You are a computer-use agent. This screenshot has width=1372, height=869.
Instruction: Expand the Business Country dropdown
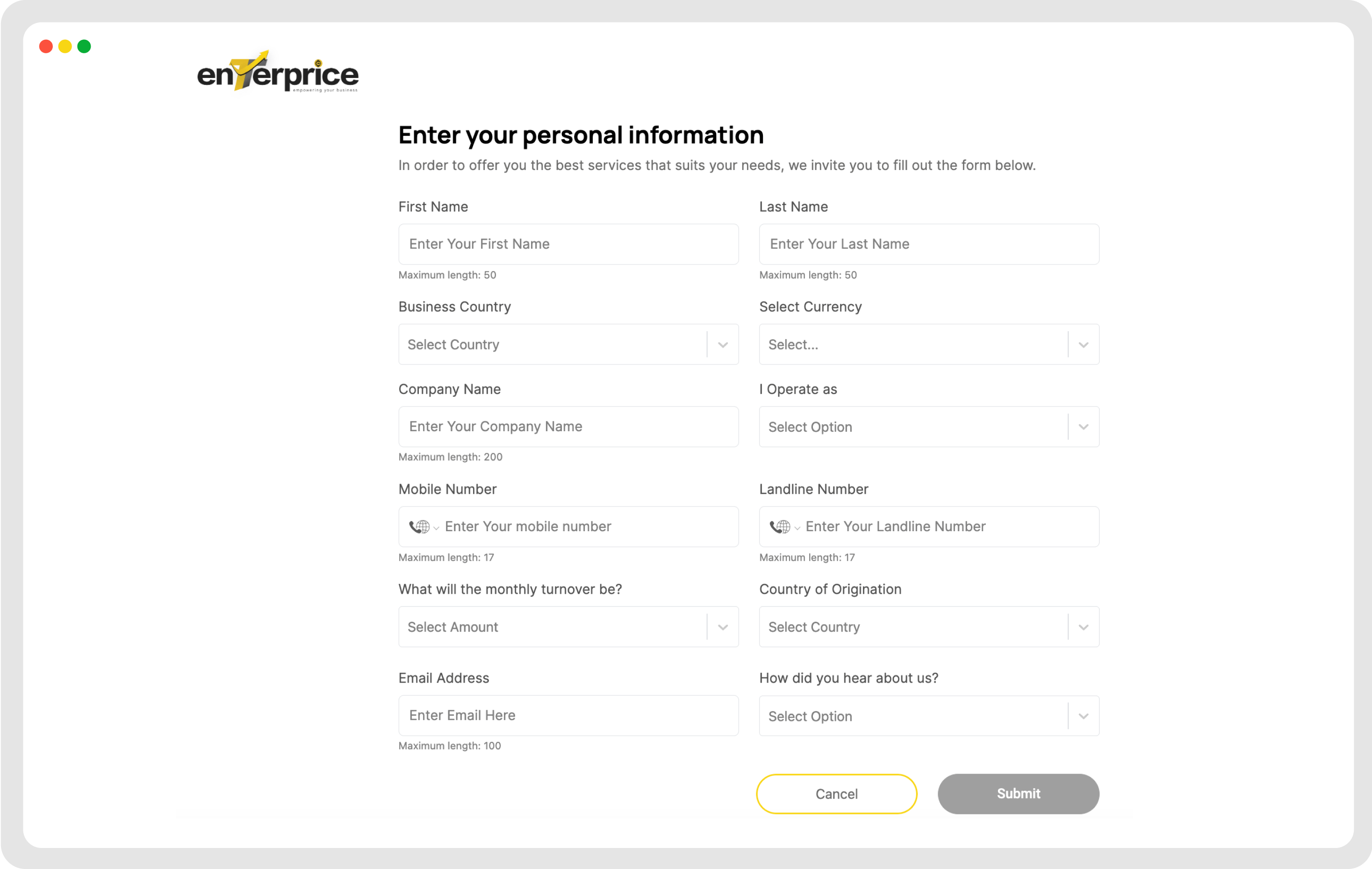568,344
